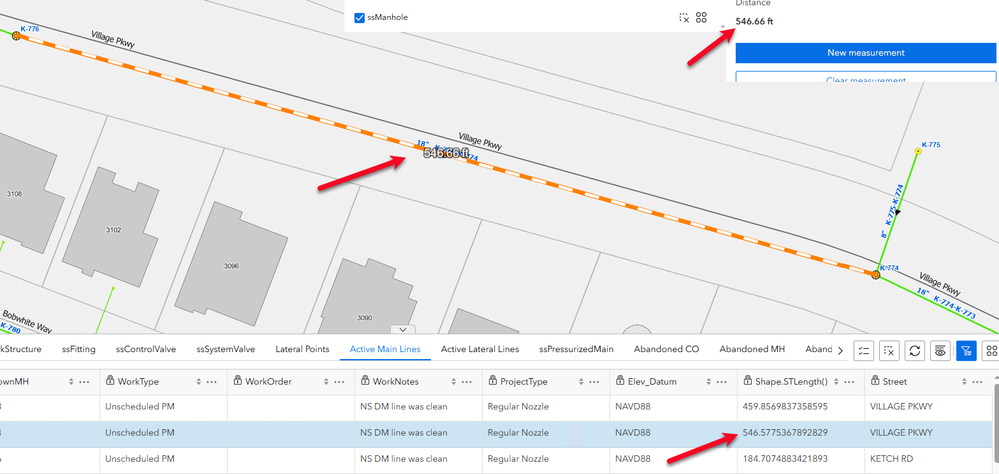Click building 3096 on the map
Viewport: 999px width, 474px height.
point(231,266)
